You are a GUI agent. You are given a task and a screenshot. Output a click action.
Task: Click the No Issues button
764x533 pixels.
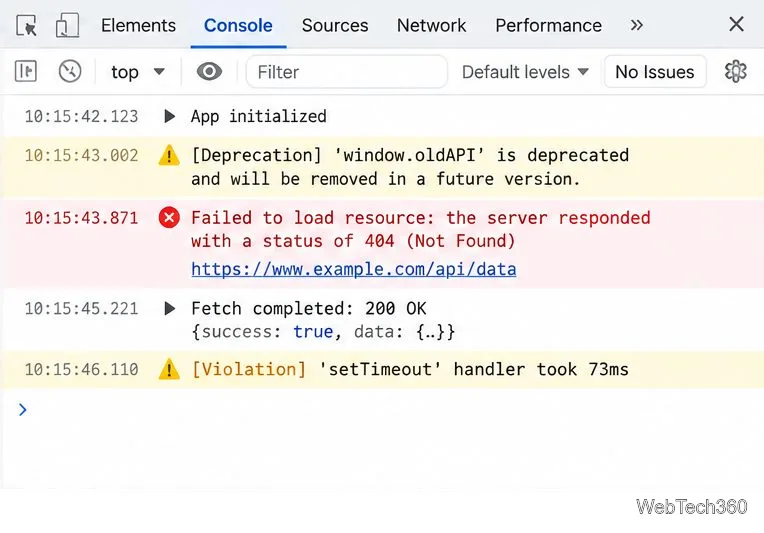pyautogui.click(x=655, y=72)
